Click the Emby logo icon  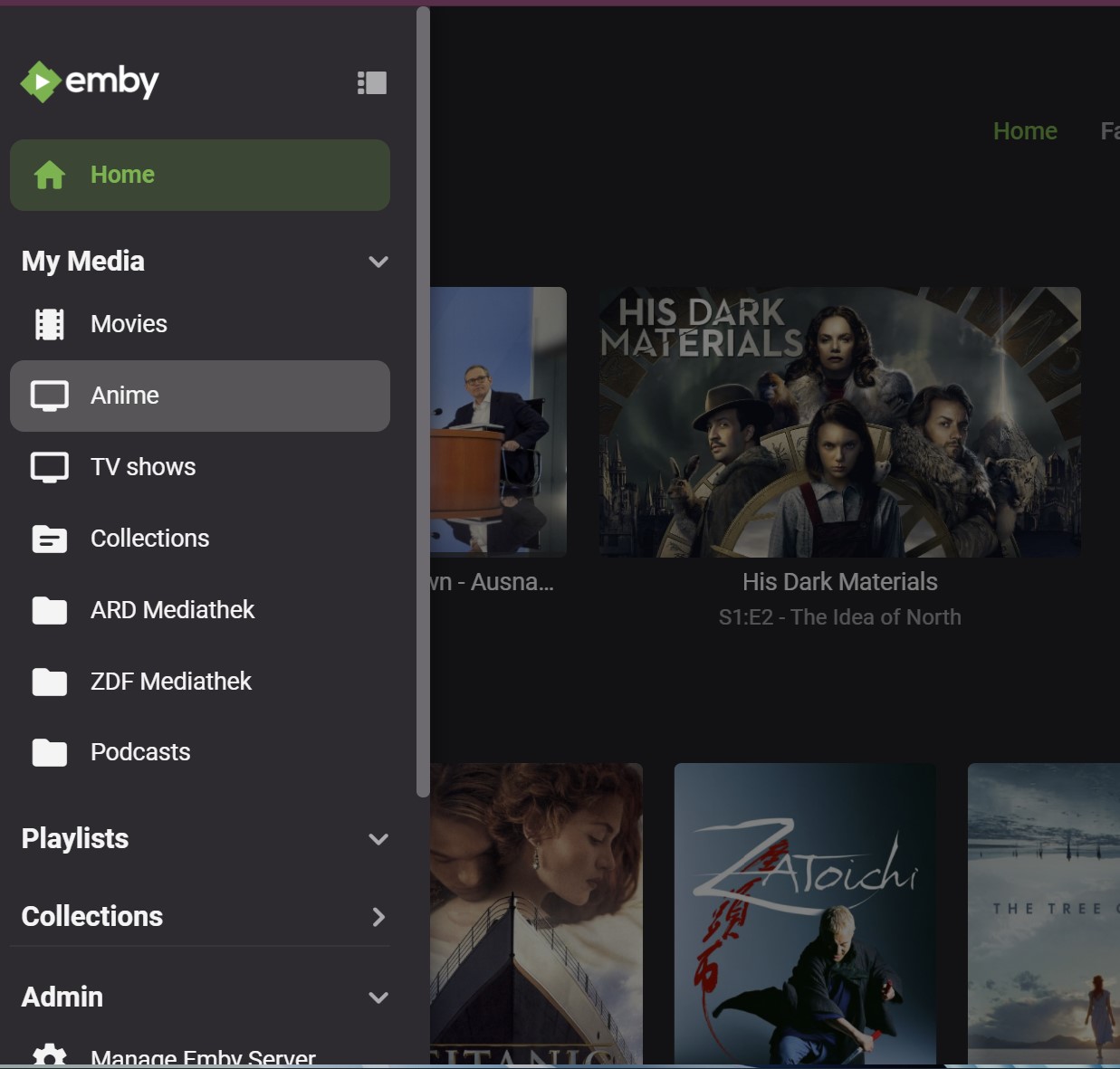pyautogui.click(x=40, y=81)
